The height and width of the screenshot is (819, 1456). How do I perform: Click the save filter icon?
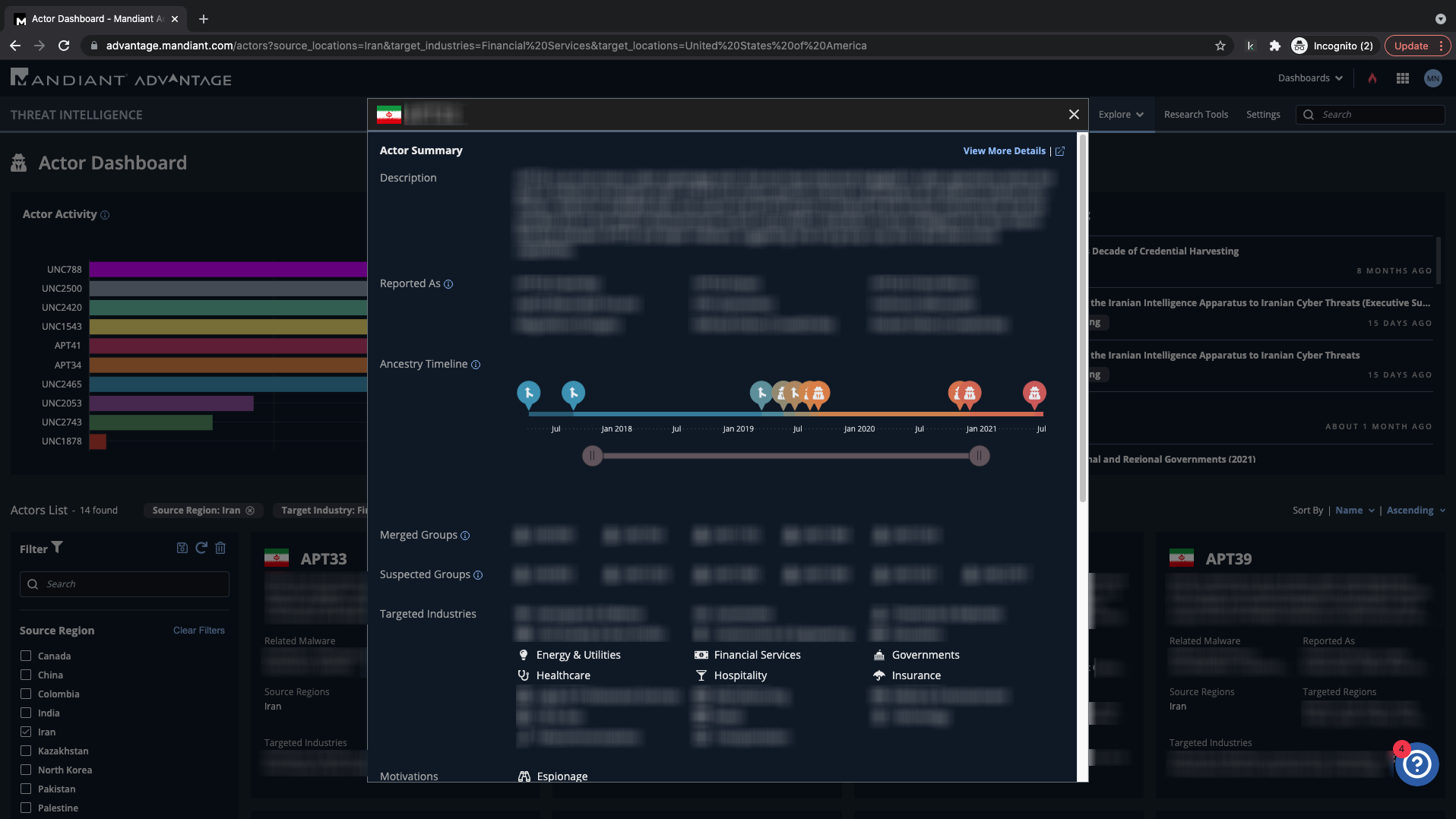point(182,548)
